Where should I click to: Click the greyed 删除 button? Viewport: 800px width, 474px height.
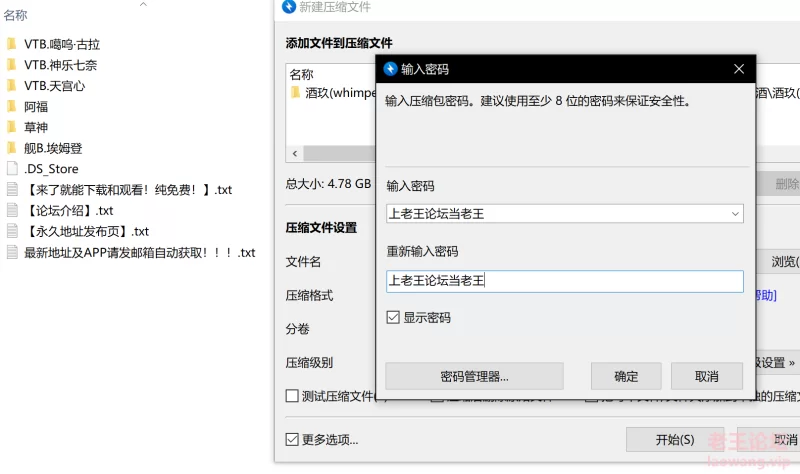[780, 184]
